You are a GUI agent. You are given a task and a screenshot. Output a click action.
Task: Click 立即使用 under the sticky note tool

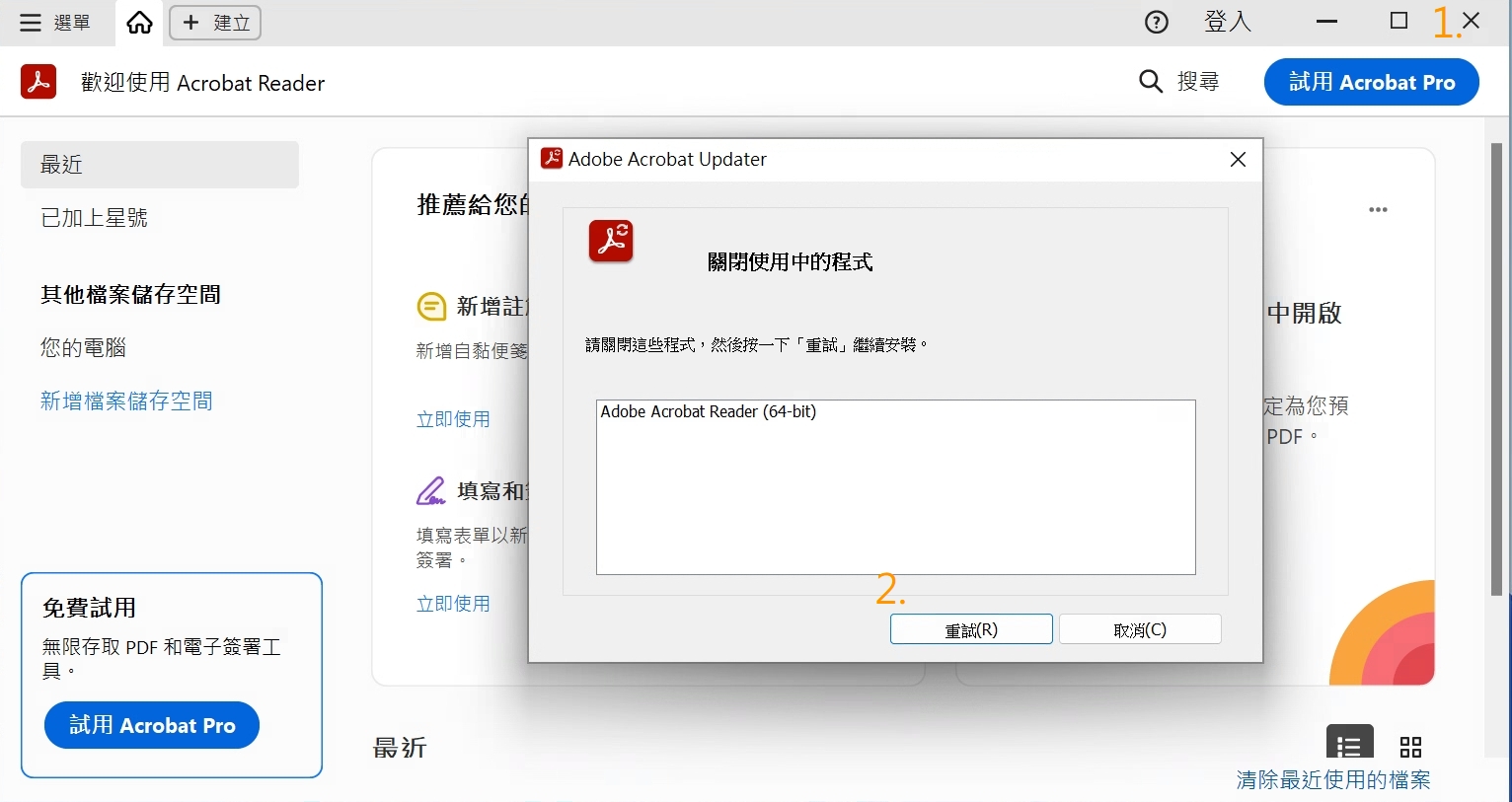(453, 419)
